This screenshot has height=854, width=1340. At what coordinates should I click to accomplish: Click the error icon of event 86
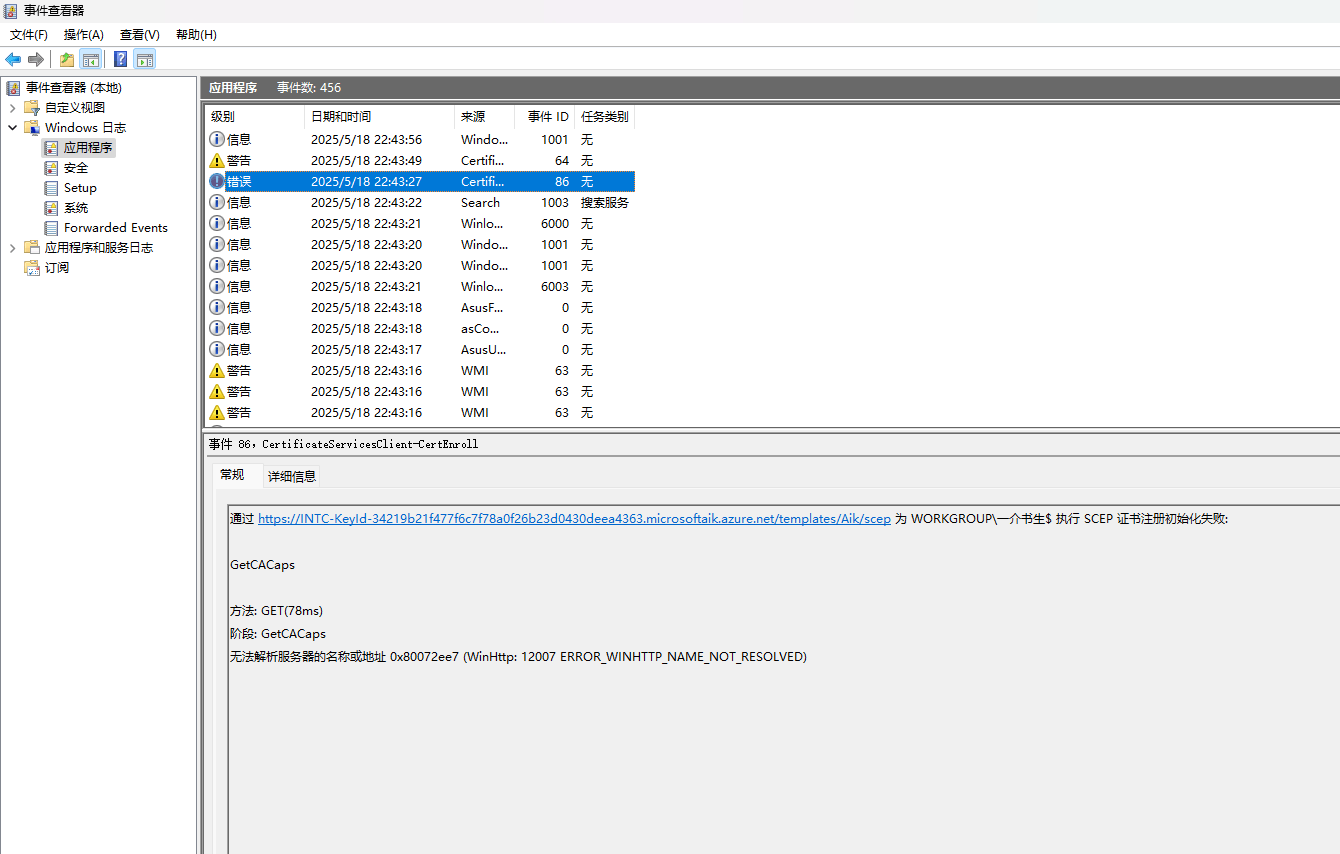(x=217, y=181)
